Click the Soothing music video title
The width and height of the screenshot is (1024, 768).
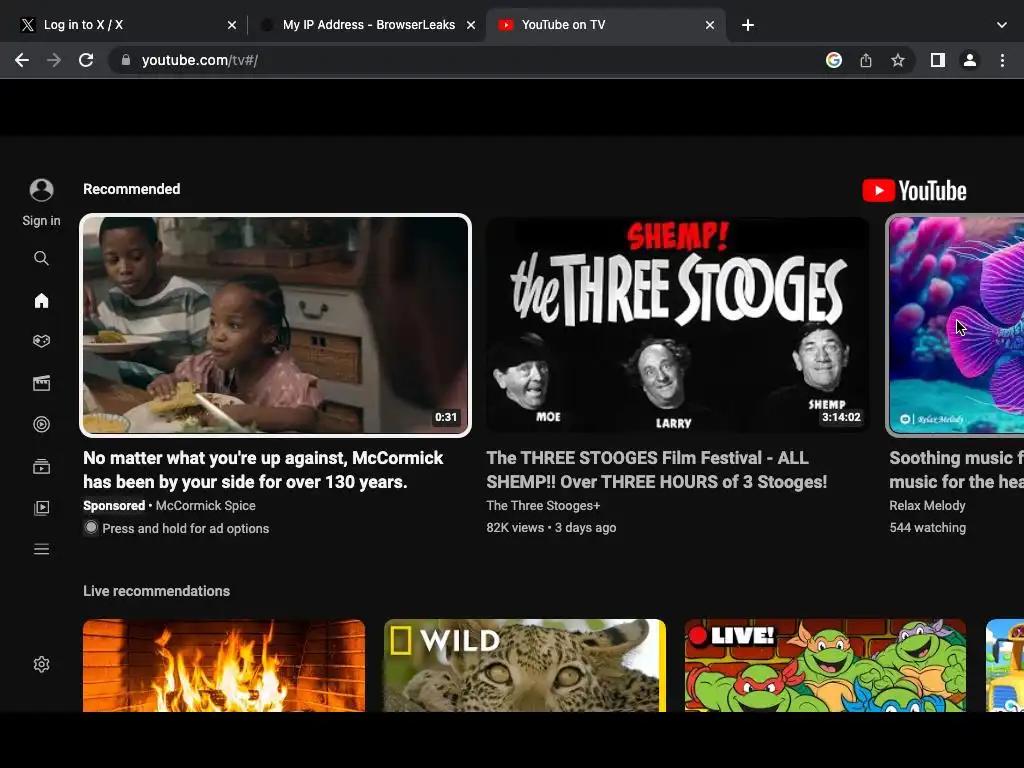957,470
